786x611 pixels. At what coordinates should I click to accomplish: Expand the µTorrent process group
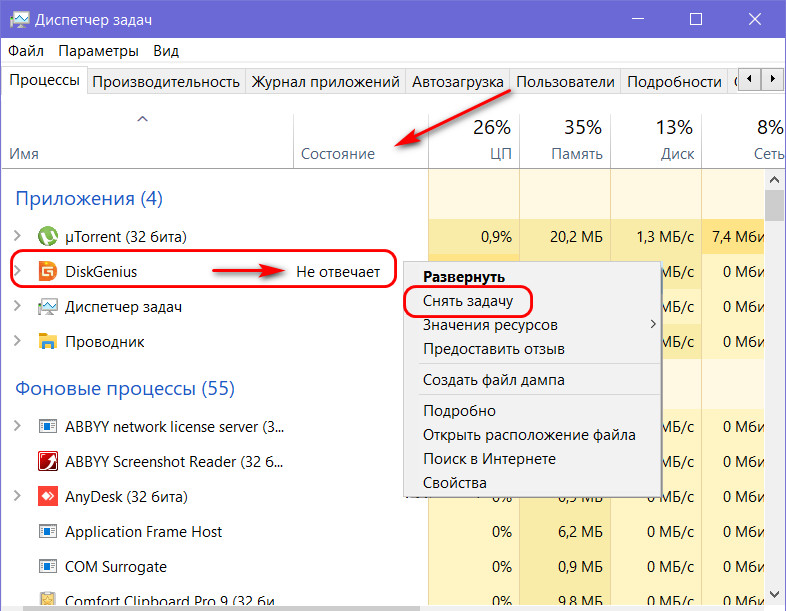(x=17, y=237)
